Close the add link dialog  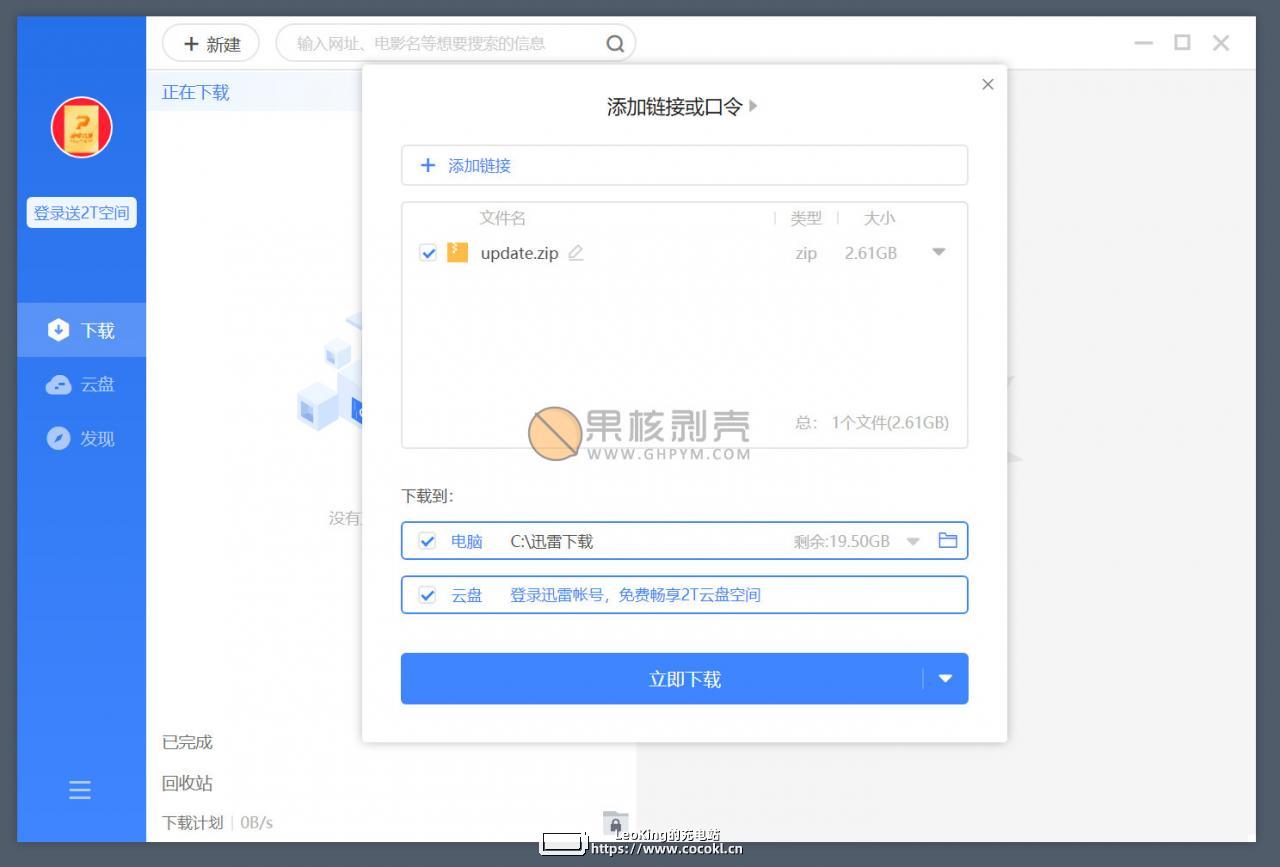(x=988, y=85)
